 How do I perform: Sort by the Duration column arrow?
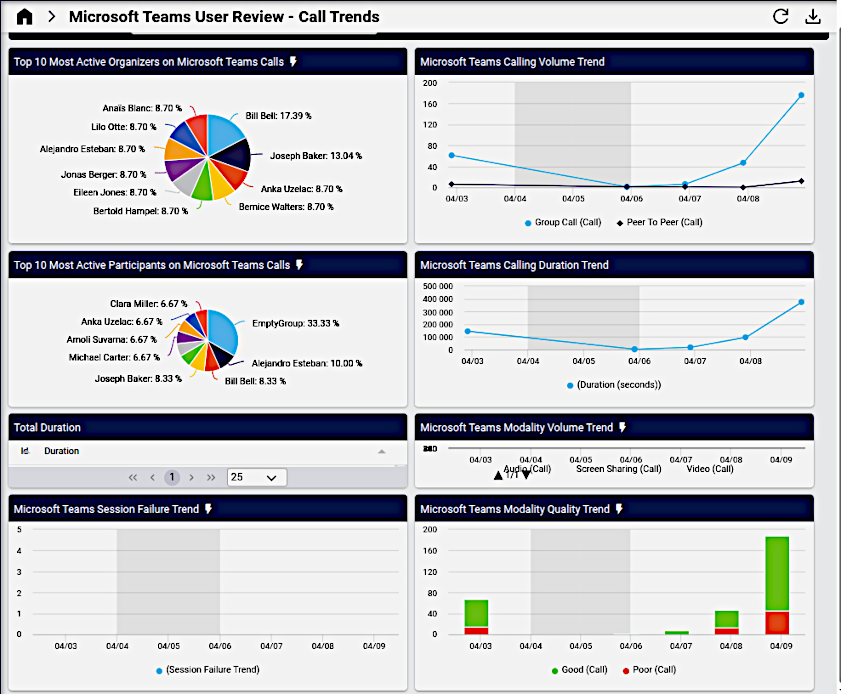382,452
